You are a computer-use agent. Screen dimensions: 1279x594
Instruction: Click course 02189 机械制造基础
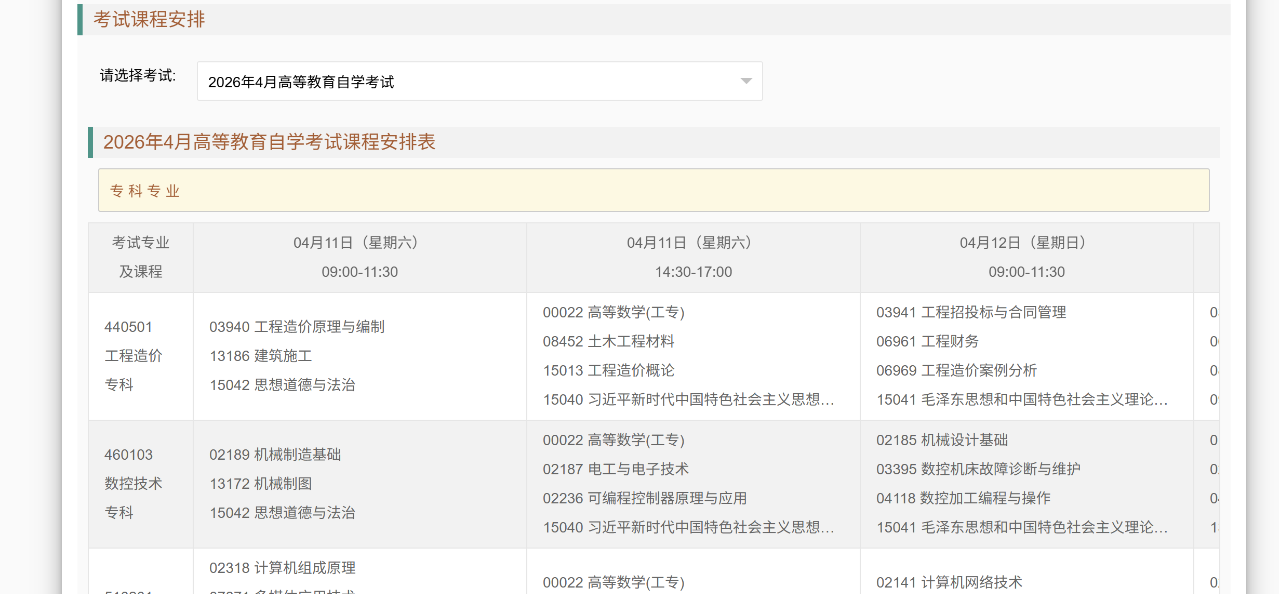coord(275,454)
